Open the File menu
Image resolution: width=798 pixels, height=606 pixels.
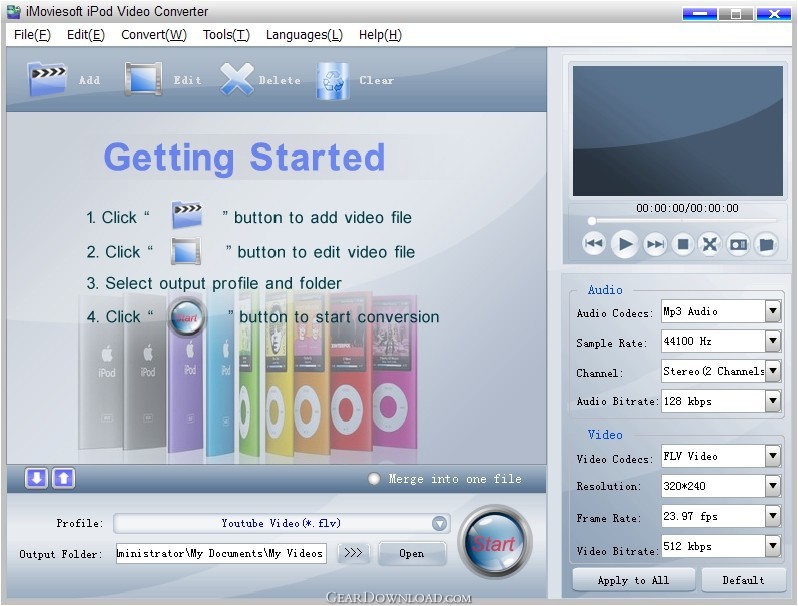[32, 35]
